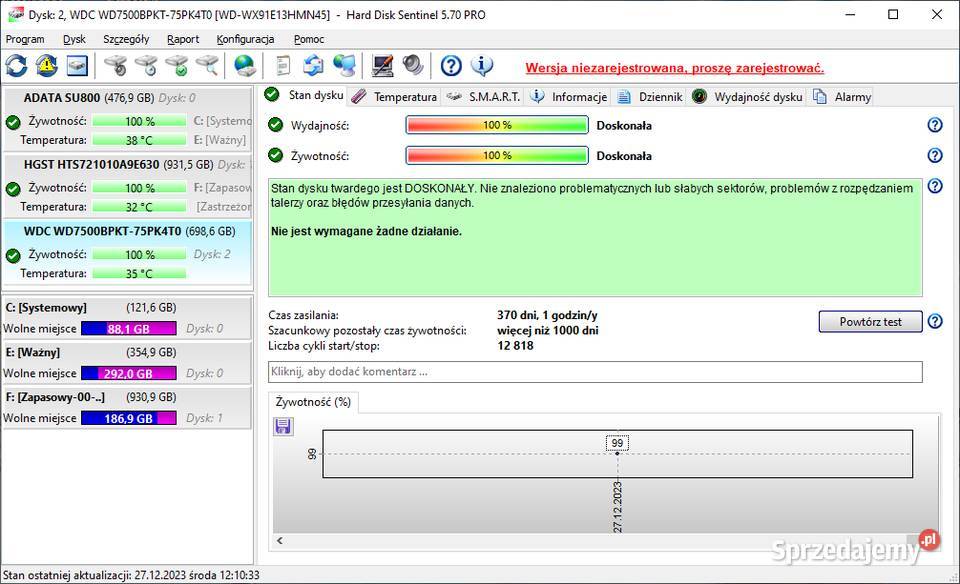Image resolution: width=960 pixels, height=584 pixels.
Task: Click the status bar last update text
Action: (131, 575)
